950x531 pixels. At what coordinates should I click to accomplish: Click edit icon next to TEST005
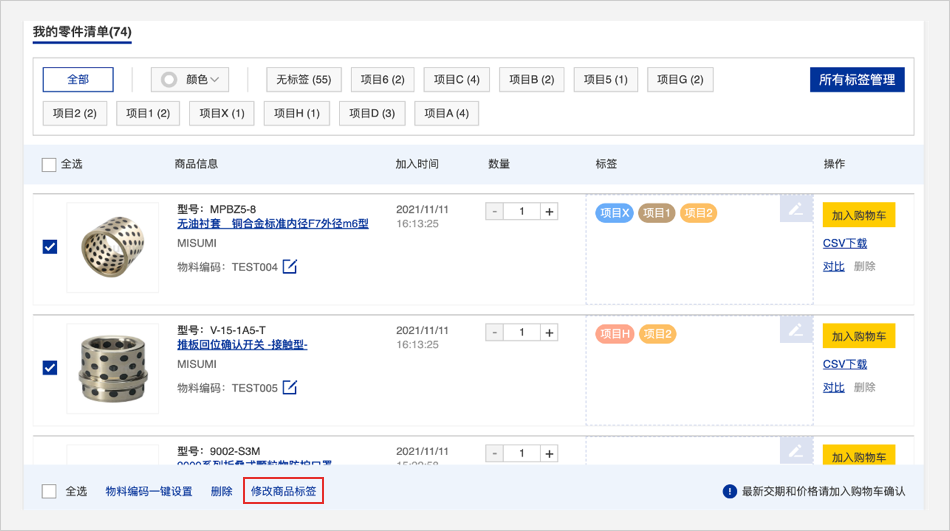(290, 388)
